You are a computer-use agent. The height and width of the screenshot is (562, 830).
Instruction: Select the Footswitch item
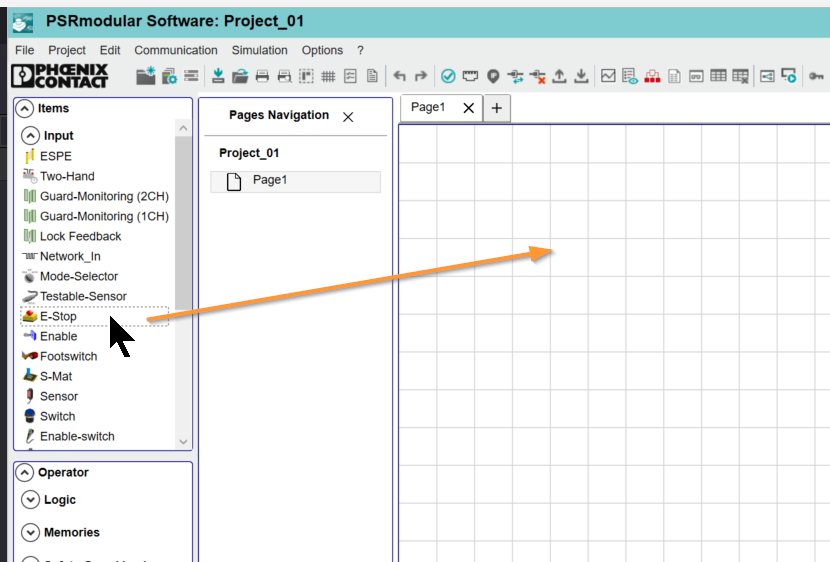pyautogui.click(x=60, y=357)
